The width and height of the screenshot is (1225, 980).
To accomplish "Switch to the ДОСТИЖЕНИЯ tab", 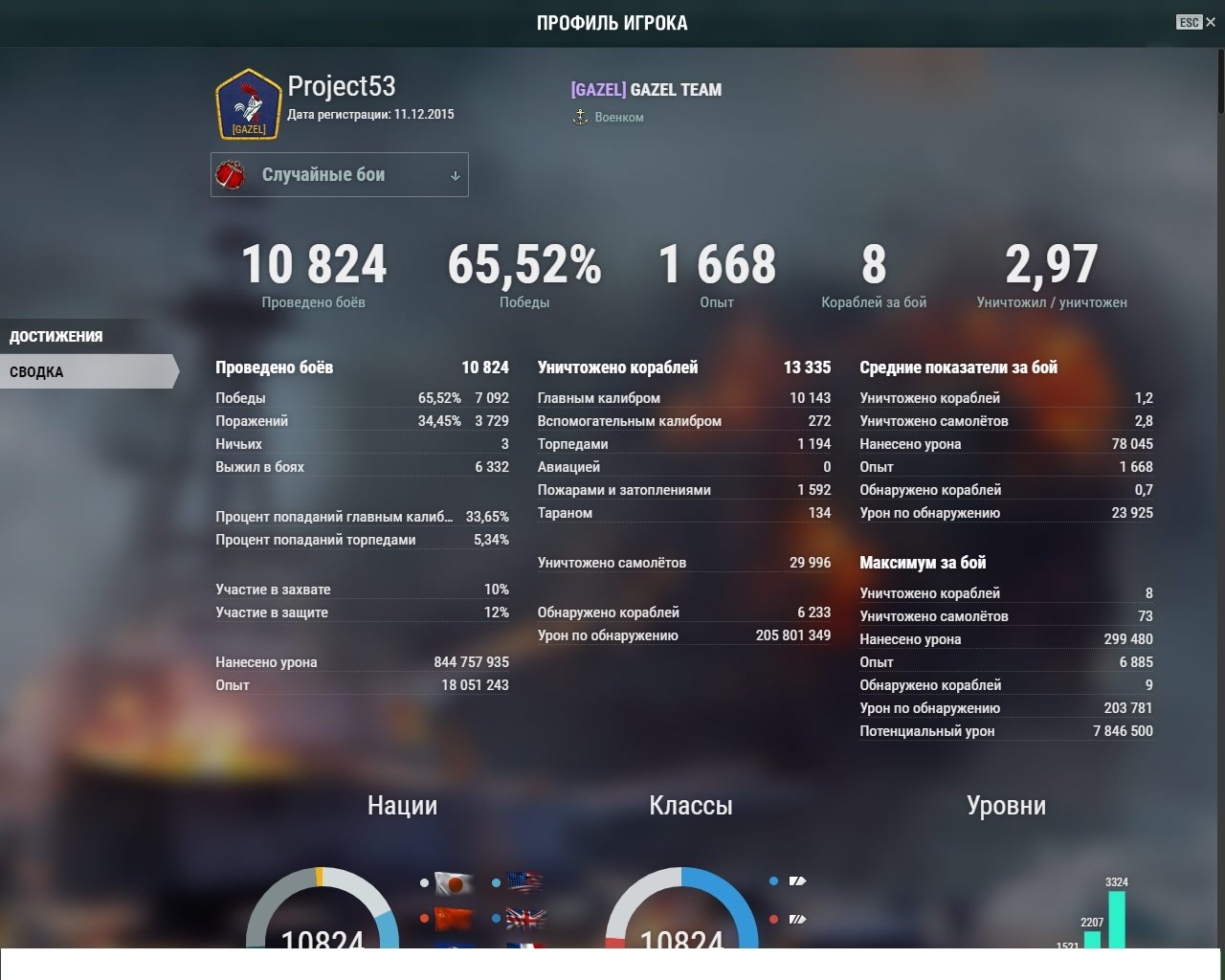I will [56, 336].
